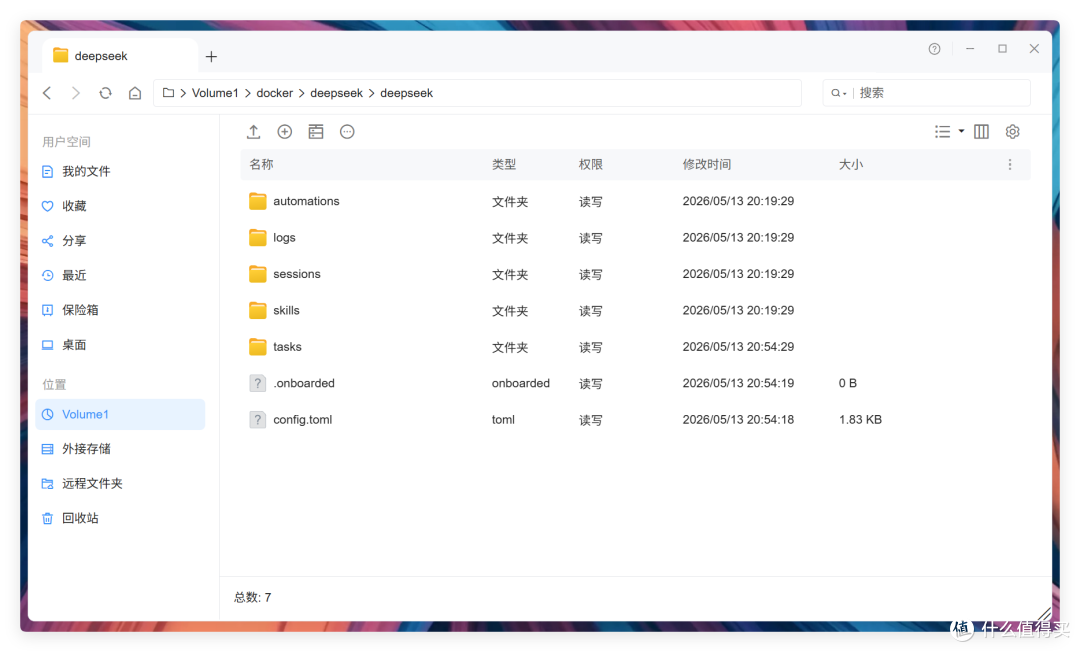Open a new tab with plus button

211,56
